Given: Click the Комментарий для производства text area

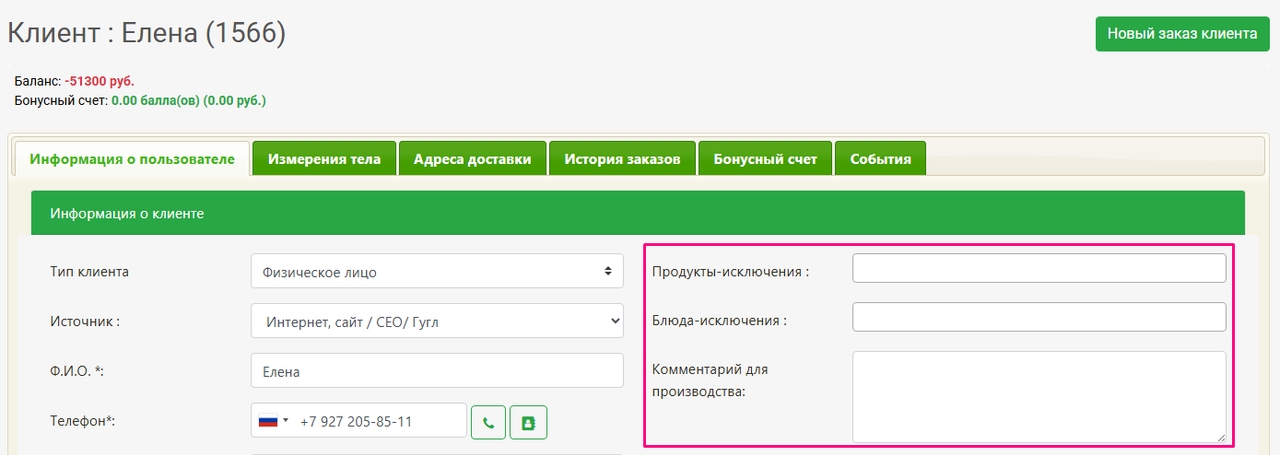Looking at the screenshot, I should pyautogui.click(x=1038, y=395).
